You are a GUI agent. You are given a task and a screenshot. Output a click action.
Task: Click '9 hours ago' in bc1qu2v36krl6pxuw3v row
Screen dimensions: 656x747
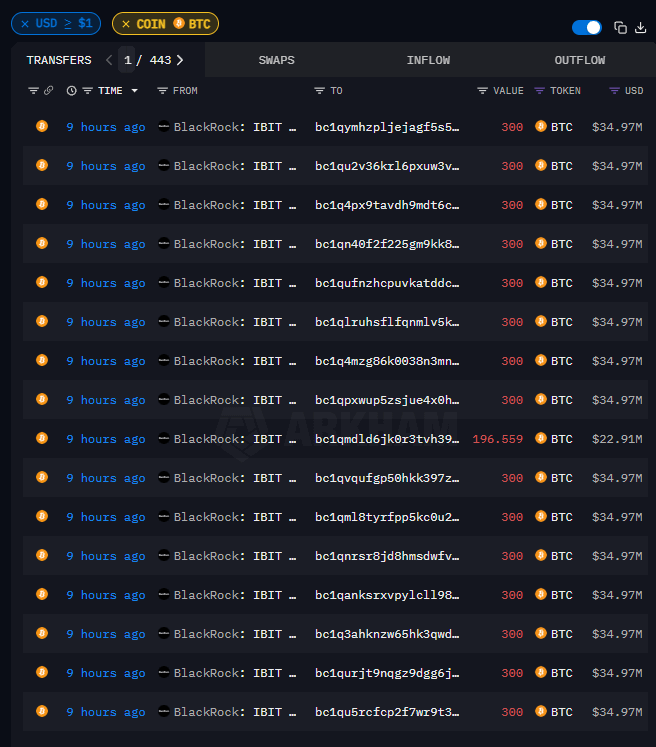tap(106, 167)
